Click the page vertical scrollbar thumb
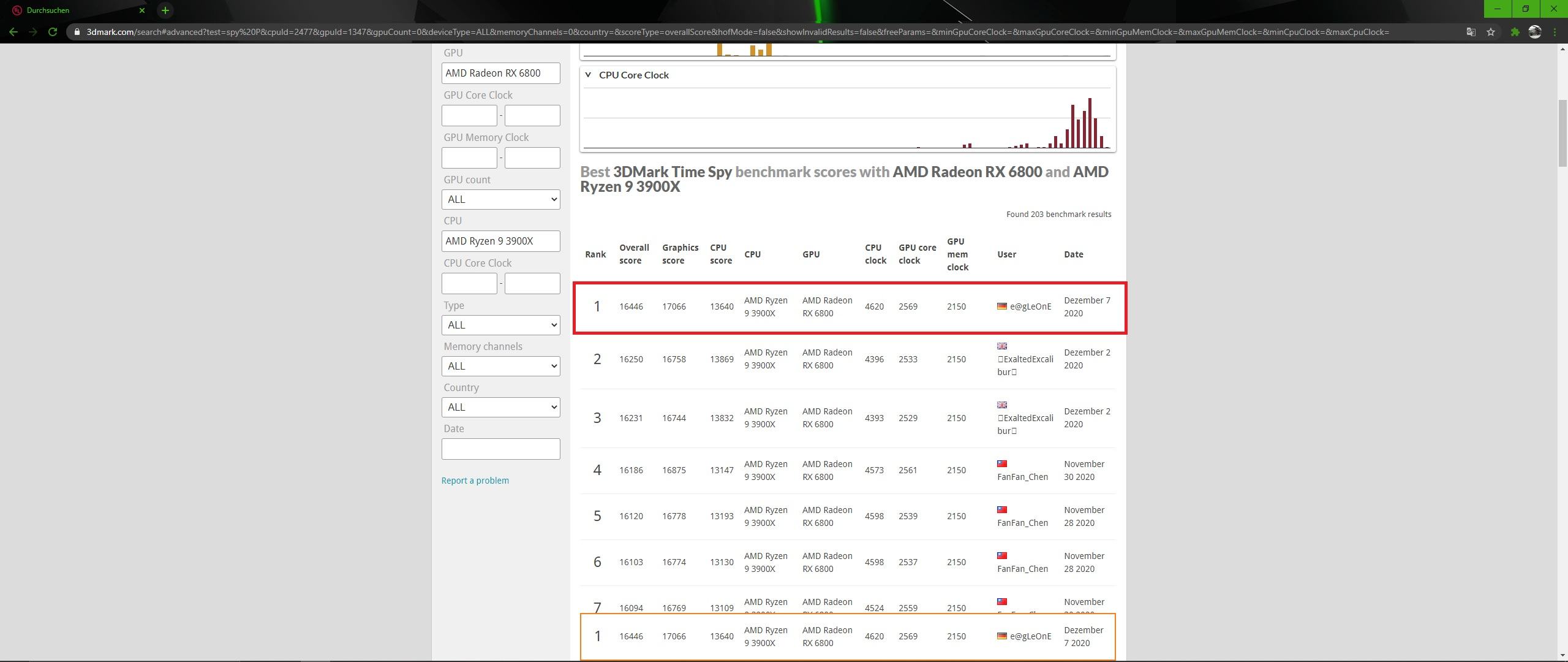The image size is (1568, 662). coord(1562,132)
